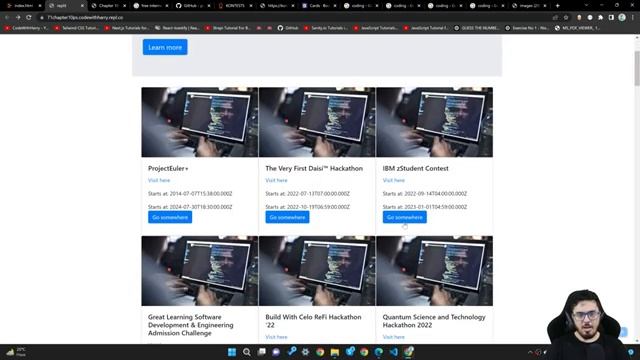Click the browser Forward arrow
This screenshot has height=360, width=640.
18,18
